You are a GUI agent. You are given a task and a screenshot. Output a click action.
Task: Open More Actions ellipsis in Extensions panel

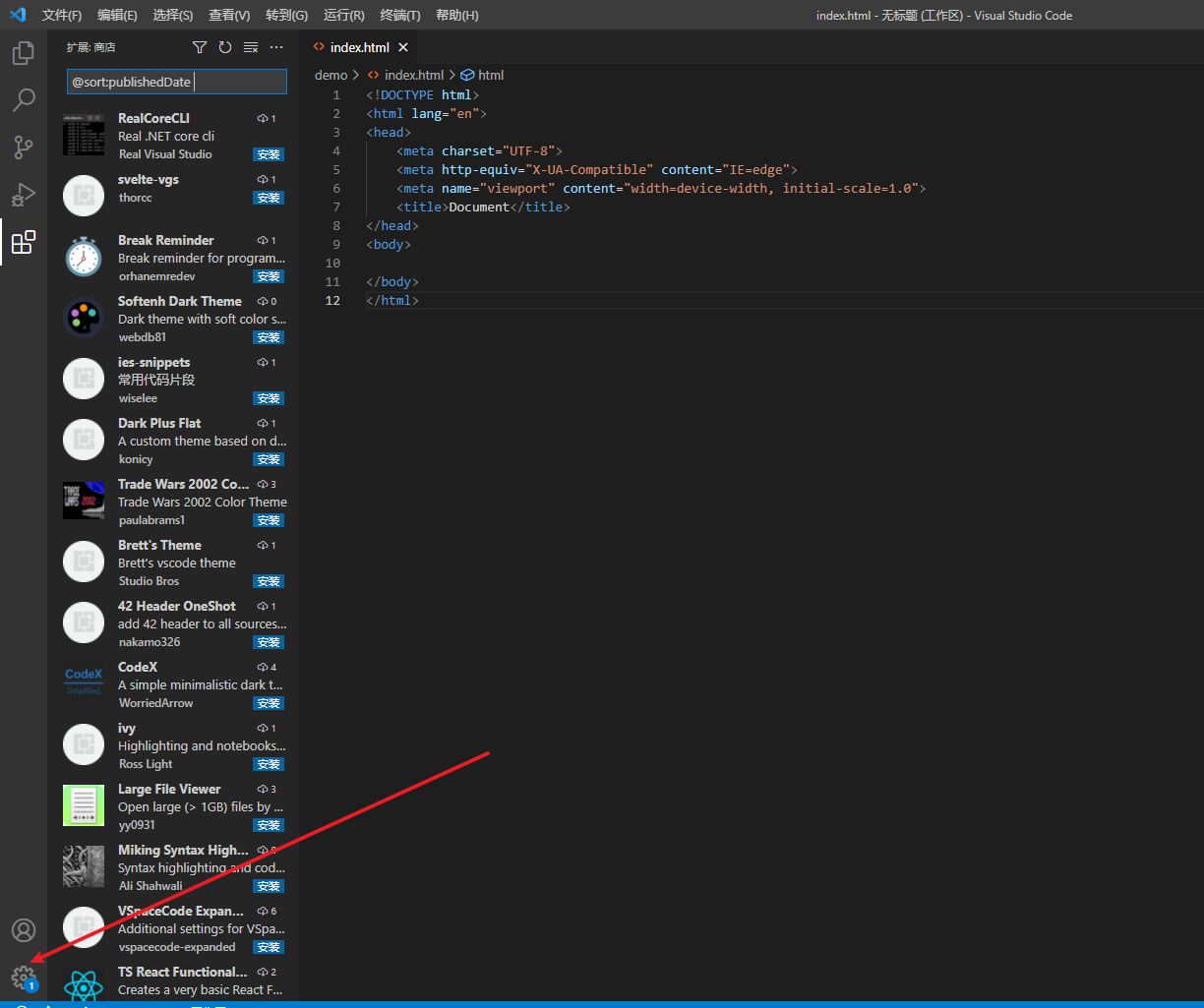pos(275,46)
